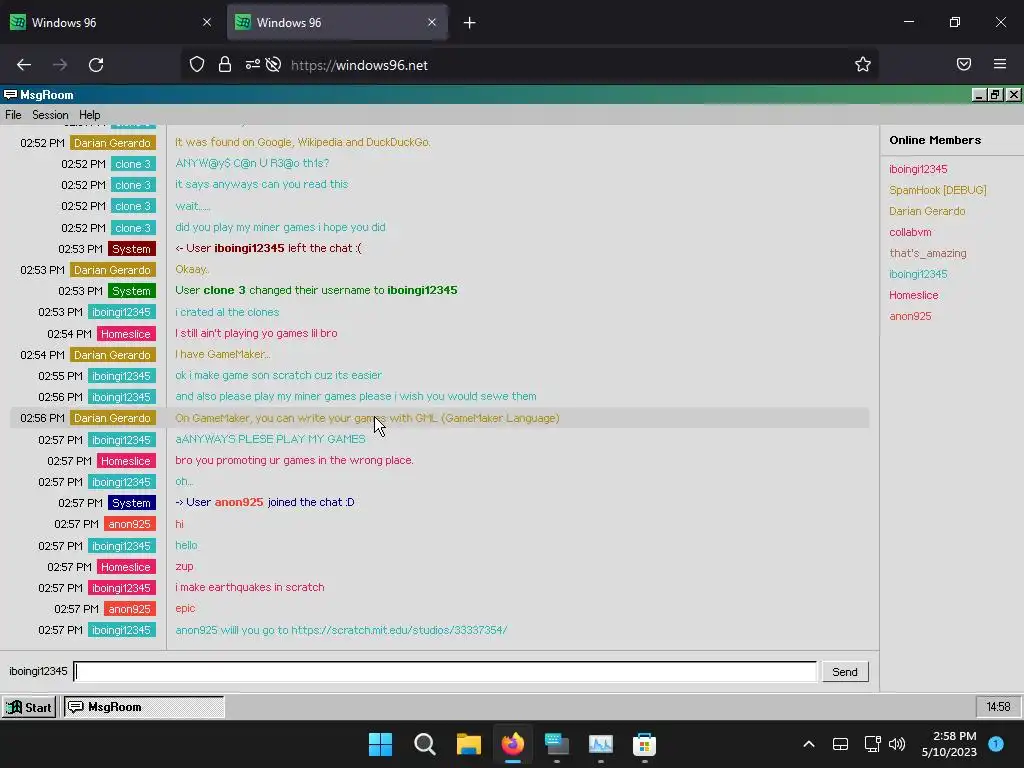Click the forward navigation arrow
1024x768 pixels.
click(x=60, y=65)
